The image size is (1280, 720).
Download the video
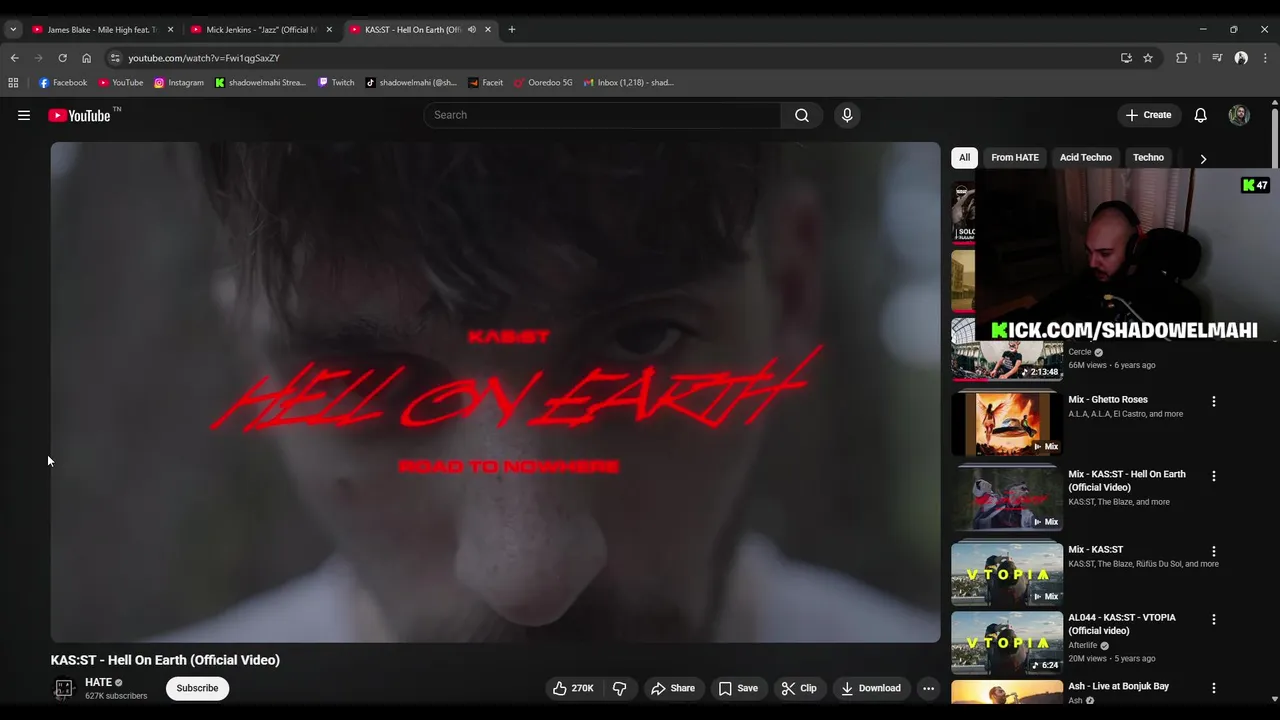871,688
